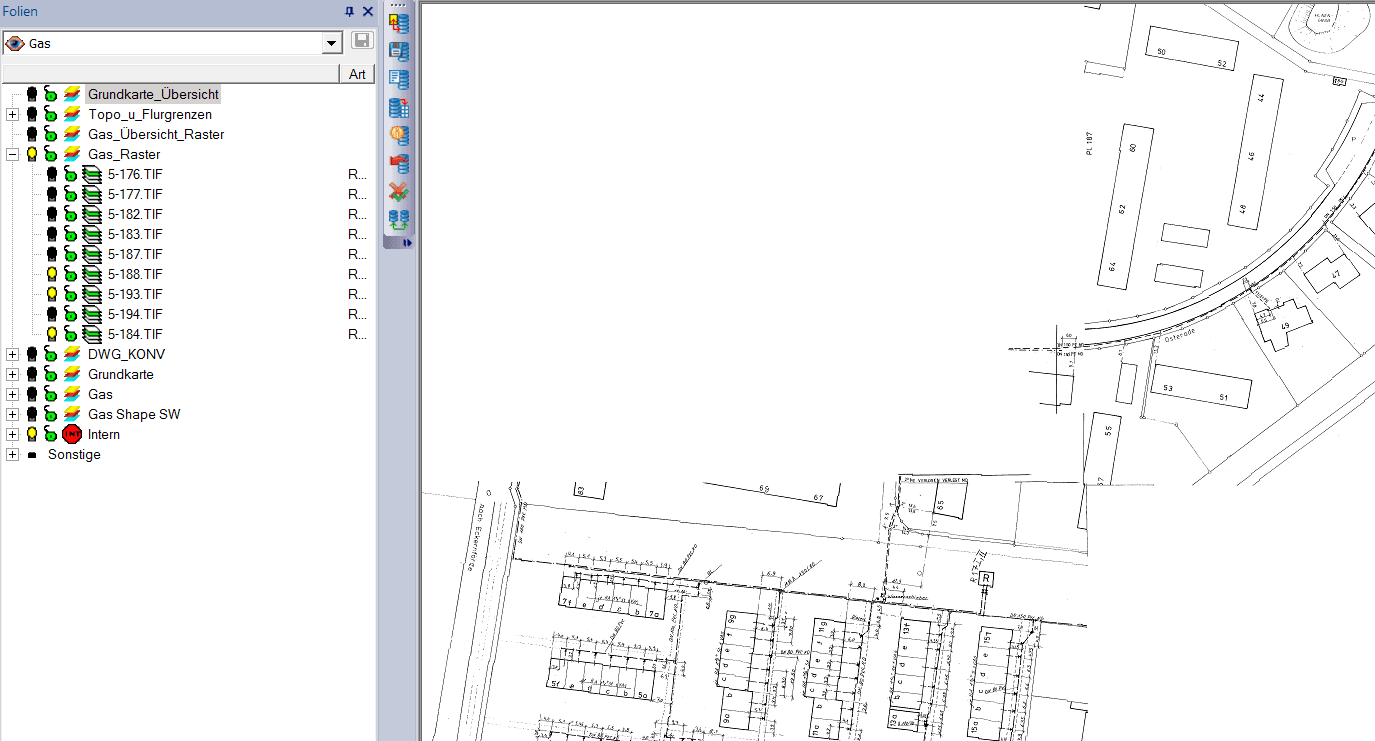
Task: Click the R... Art value for 5-176.TIF
Action: point(357,174)
